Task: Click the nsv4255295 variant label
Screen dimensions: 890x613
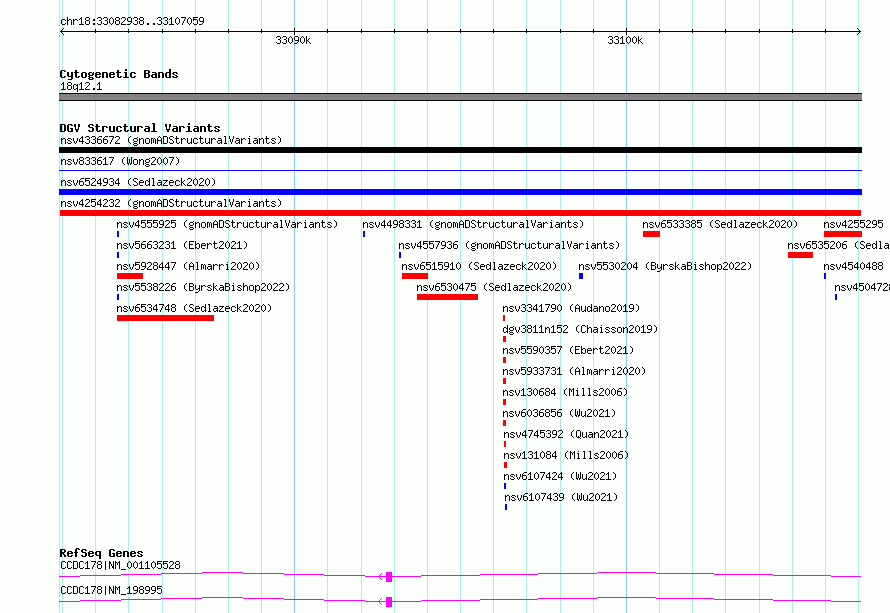Action: tap(854, 224)
